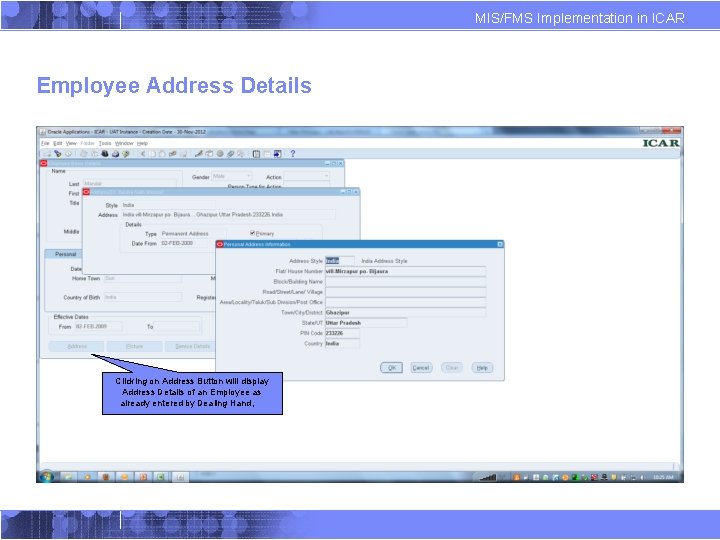Viewport: 720px width, 540px height.
Task: Click the Address button in employee window
Action: point(76,346)
